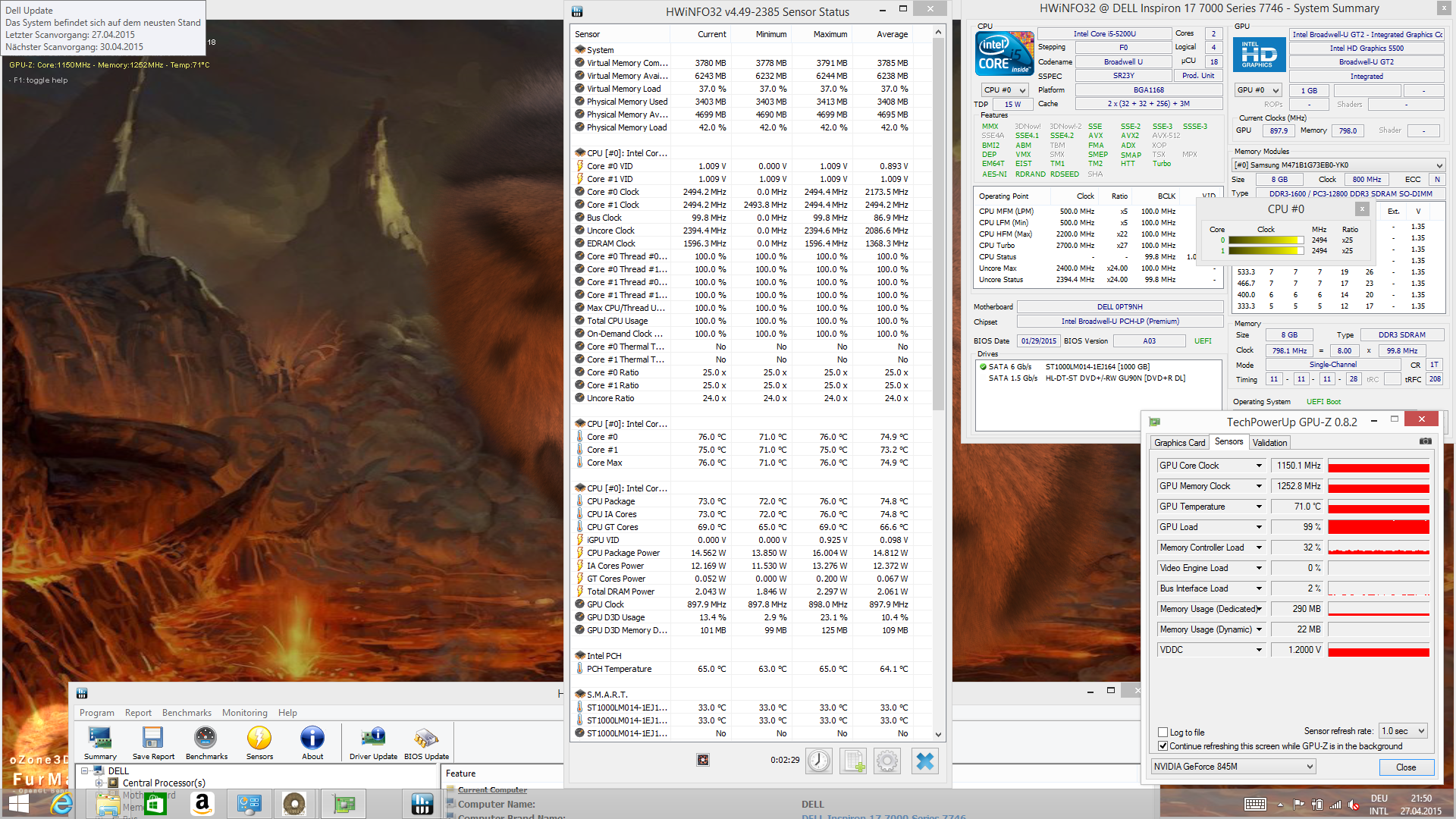
Task: Open the VDDC sensor dropdown
Action: (x=1259, y=650)
